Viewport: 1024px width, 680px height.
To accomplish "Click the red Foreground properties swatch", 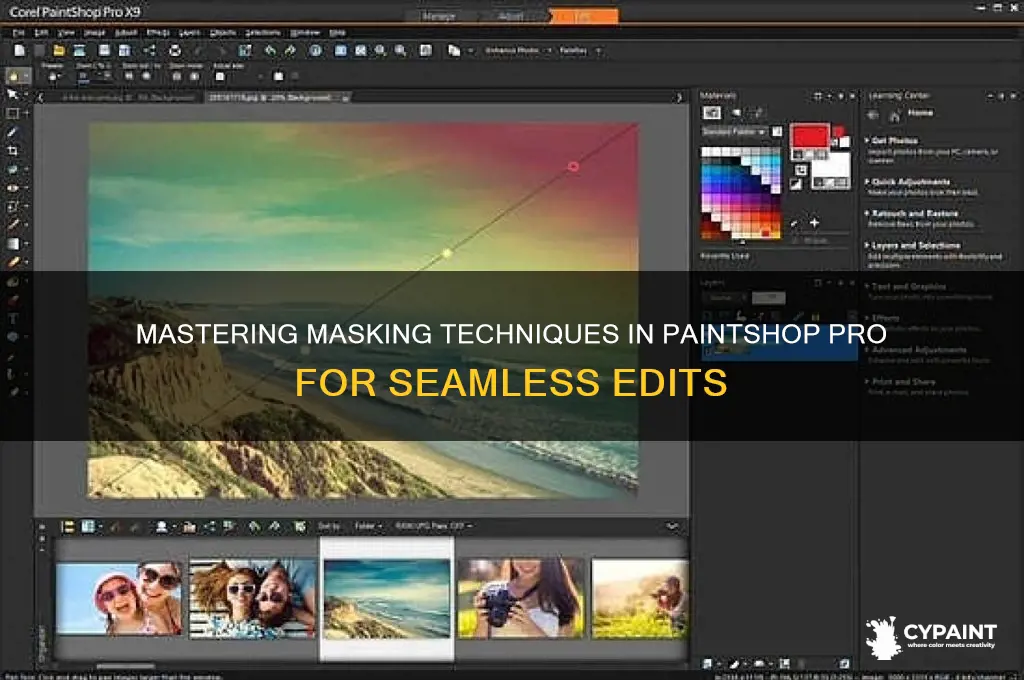I will (x=810, y=136).
